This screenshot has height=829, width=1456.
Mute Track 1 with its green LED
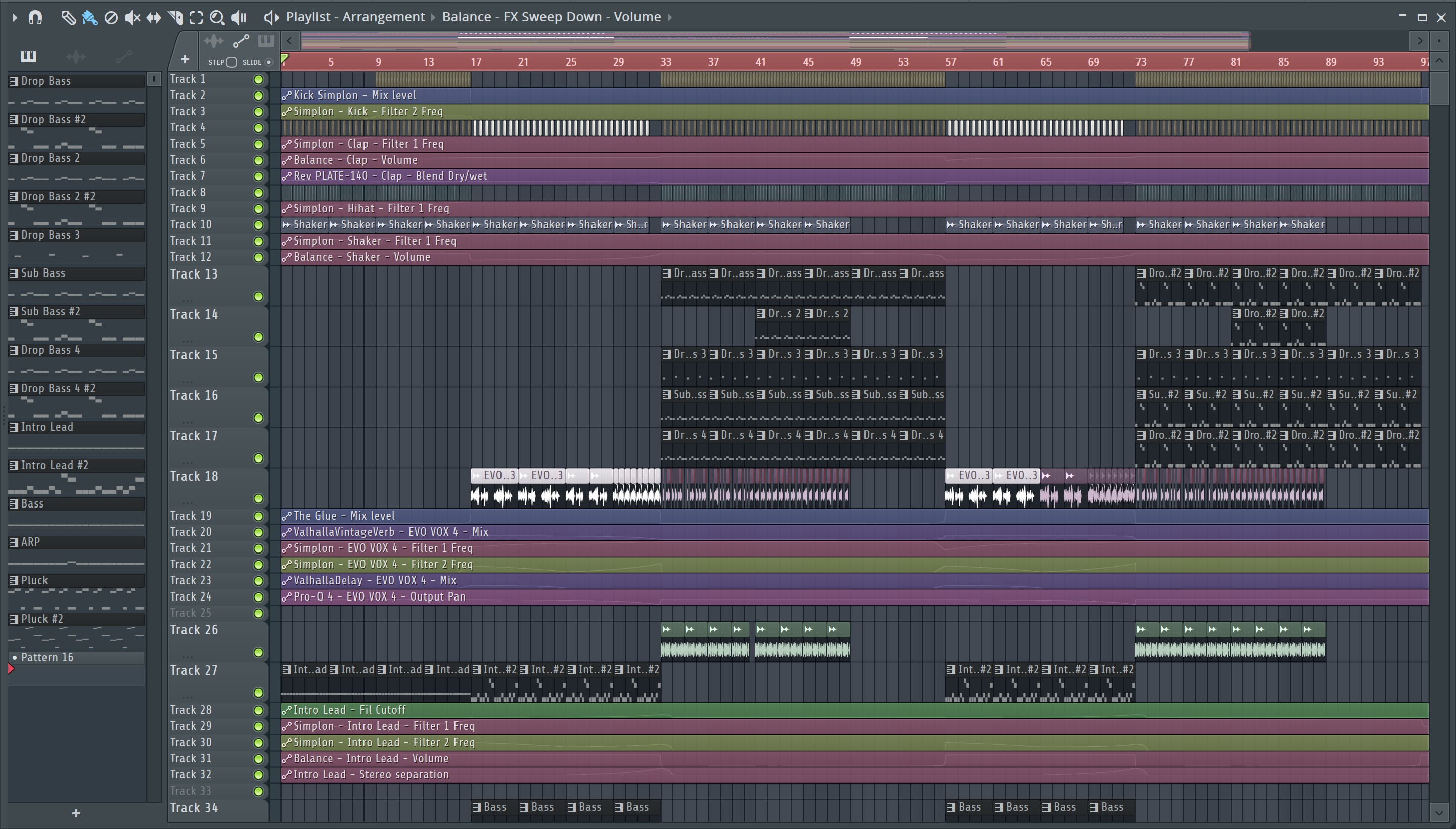(258, 80)
